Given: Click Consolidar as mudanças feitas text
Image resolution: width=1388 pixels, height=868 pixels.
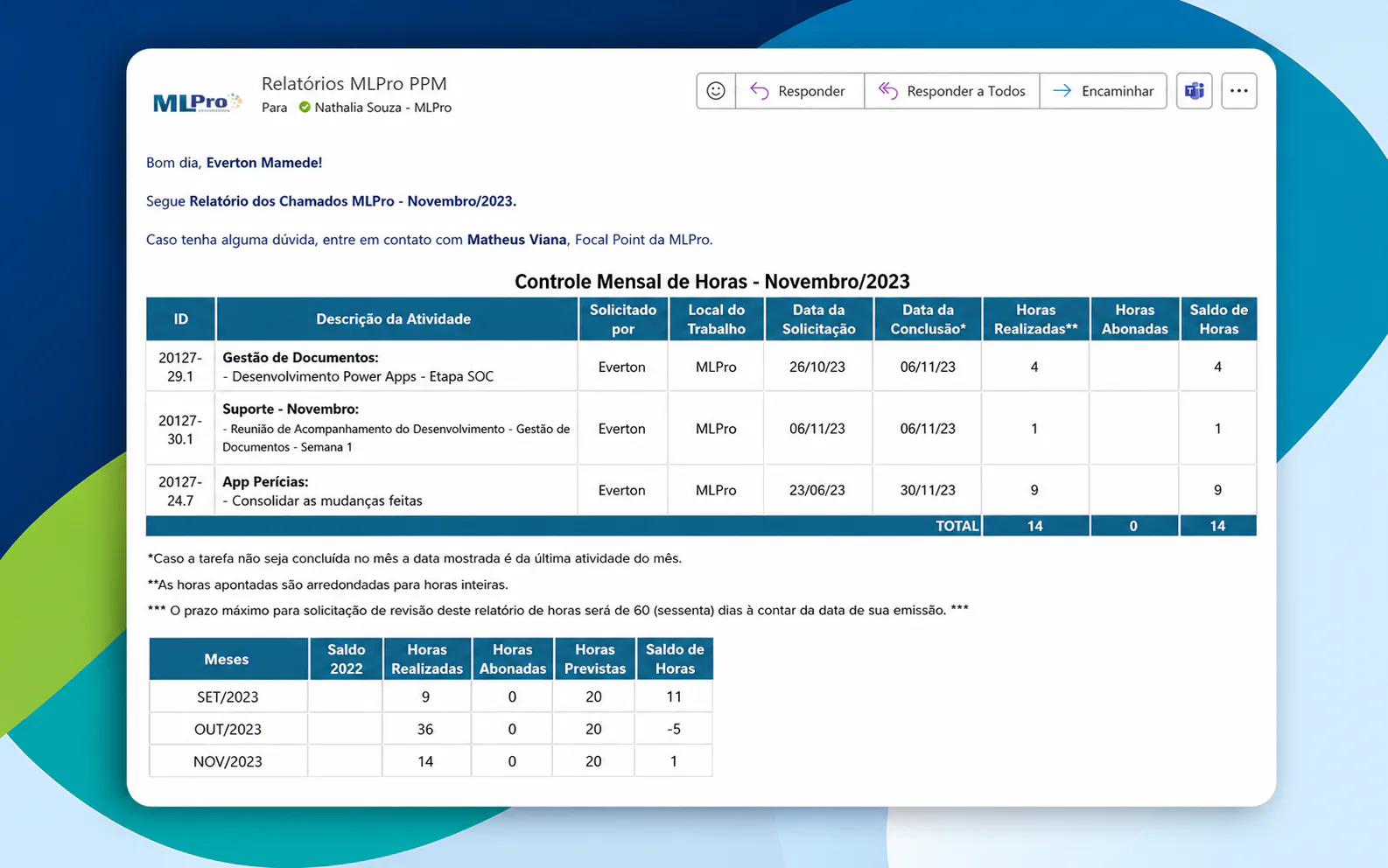Looking at the screenshot, I should tap(327, 501).
